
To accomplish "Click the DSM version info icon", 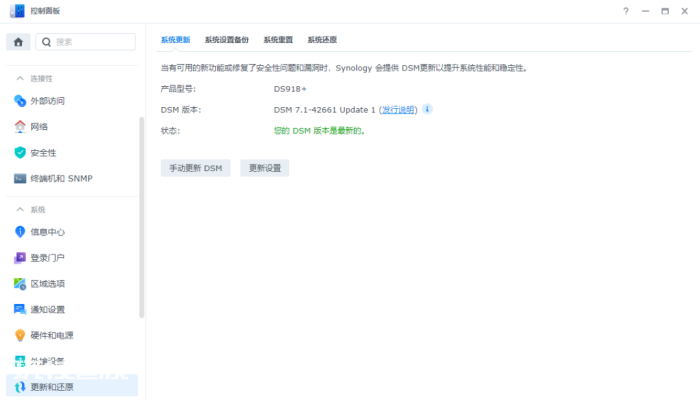I will (x=427, y=109).
